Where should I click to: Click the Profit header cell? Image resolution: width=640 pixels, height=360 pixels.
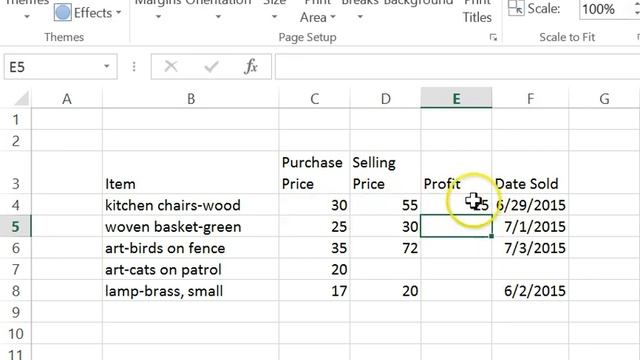456,173
